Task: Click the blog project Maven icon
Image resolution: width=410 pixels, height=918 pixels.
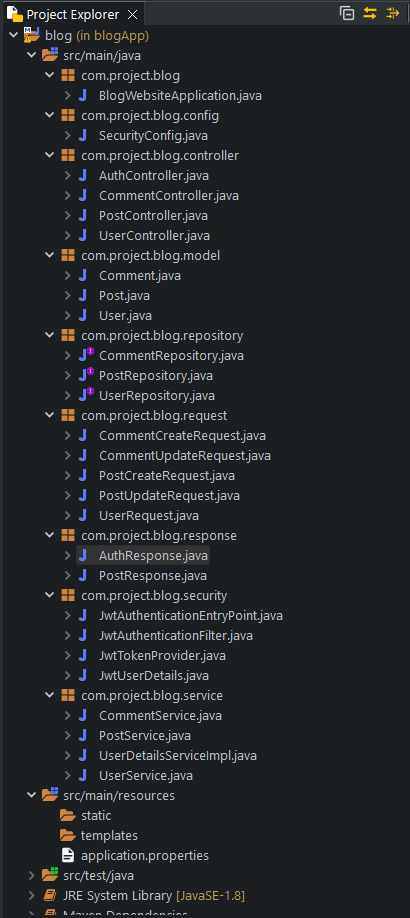Action: [x=31, y=36]
